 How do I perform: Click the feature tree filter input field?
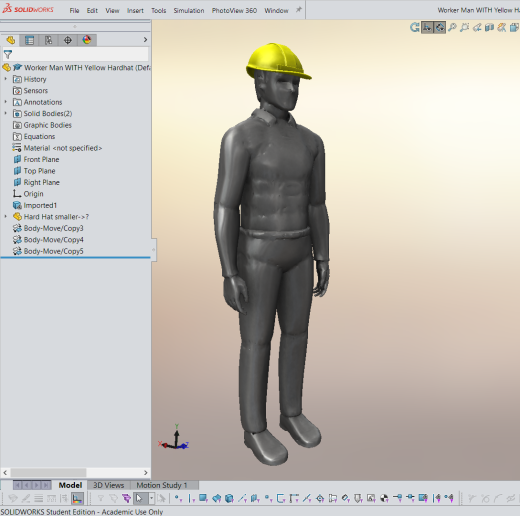tap(81, 54)
